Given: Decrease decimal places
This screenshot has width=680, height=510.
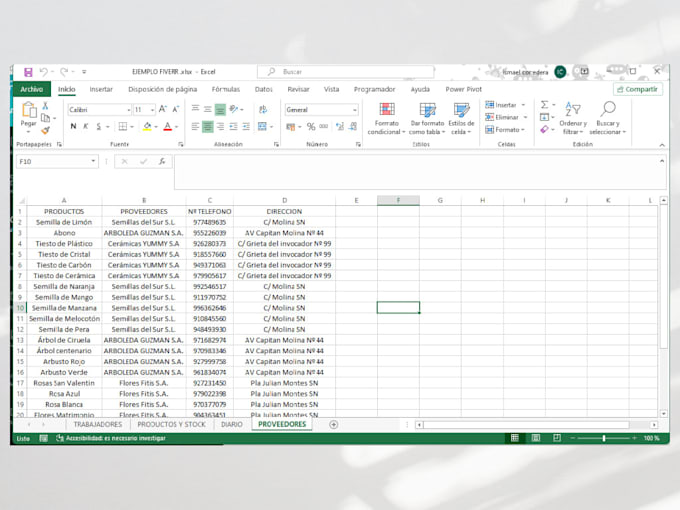Looking at the screenshot, I should tap(353, 127).
